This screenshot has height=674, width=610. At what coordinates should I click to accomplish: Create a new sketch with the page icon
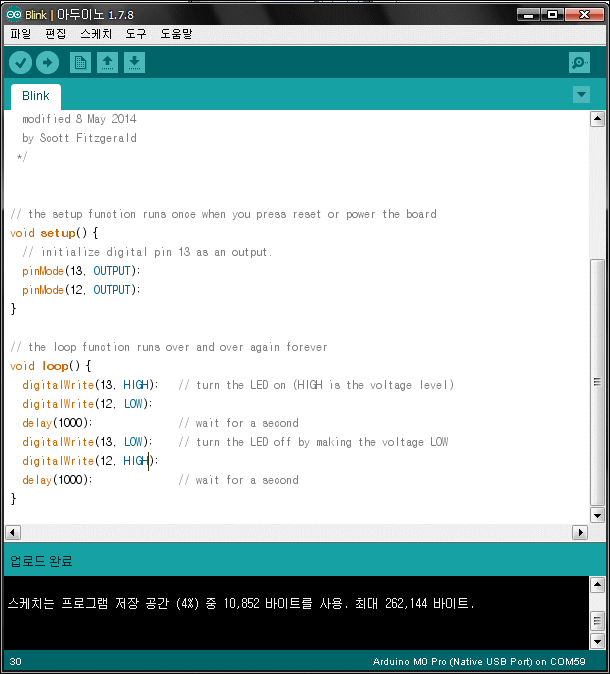[80, 63]
